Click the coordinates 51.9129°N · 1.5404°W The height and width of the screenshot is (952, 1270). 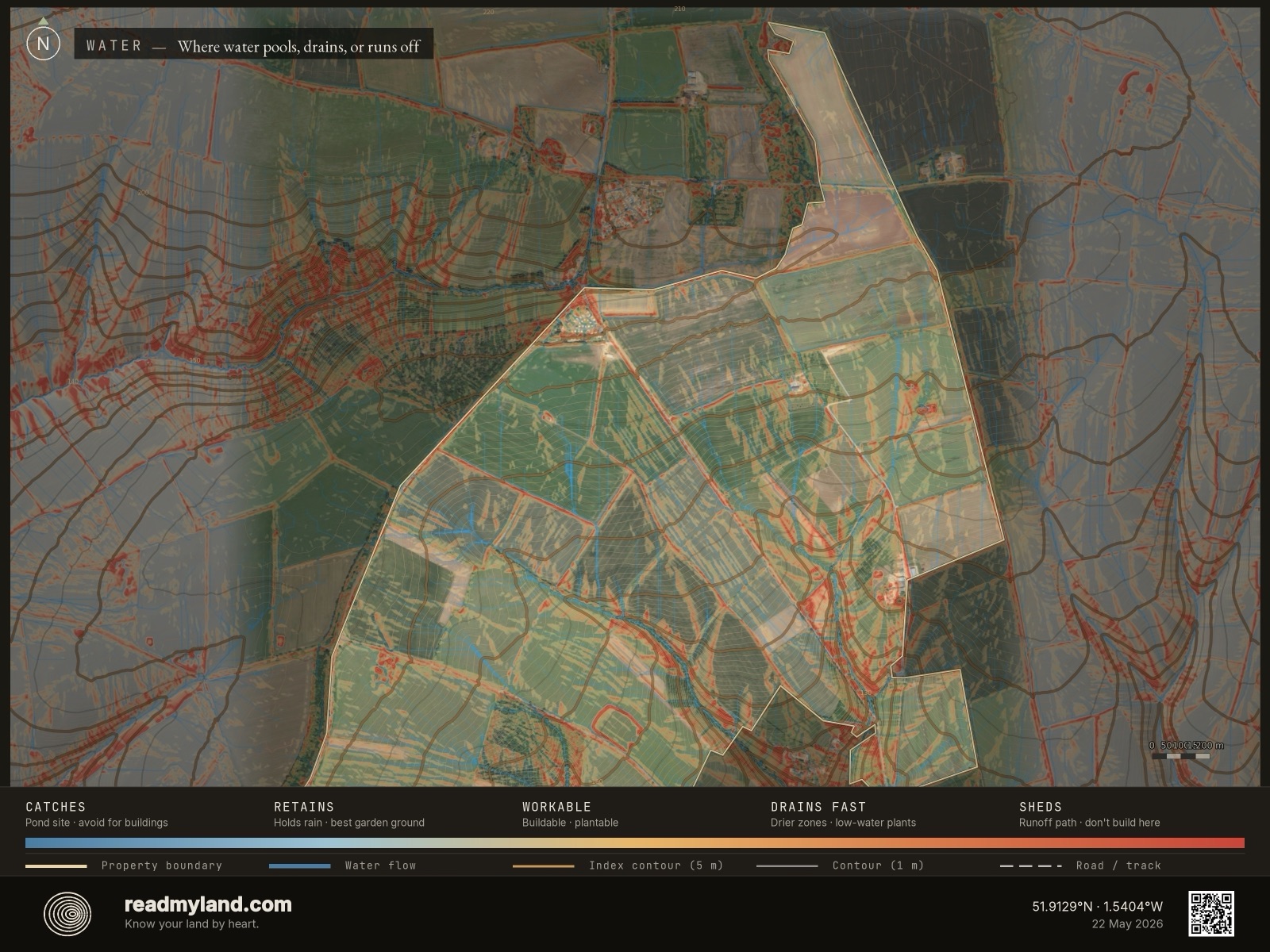coord(1098,906)
